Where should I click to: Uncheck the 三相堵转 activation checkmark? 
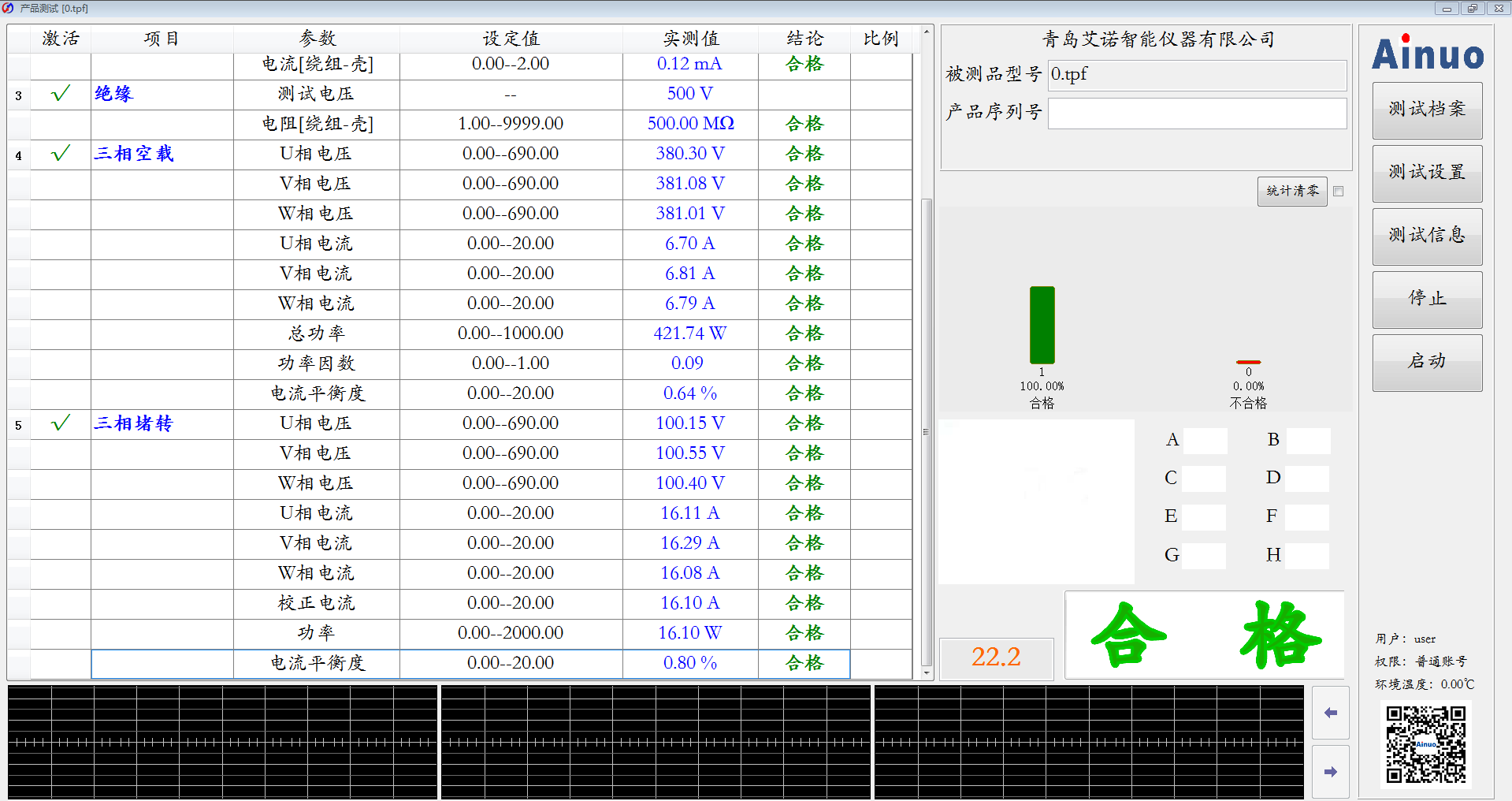pyautogui.click(x=61, y=423)
